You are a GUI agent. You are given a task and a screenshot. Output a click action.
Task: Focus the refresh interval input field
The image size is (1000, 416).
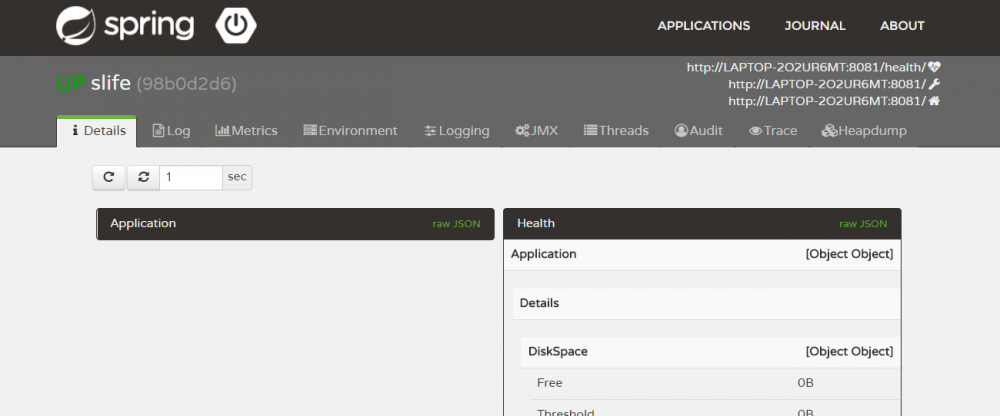pos(191,177)
